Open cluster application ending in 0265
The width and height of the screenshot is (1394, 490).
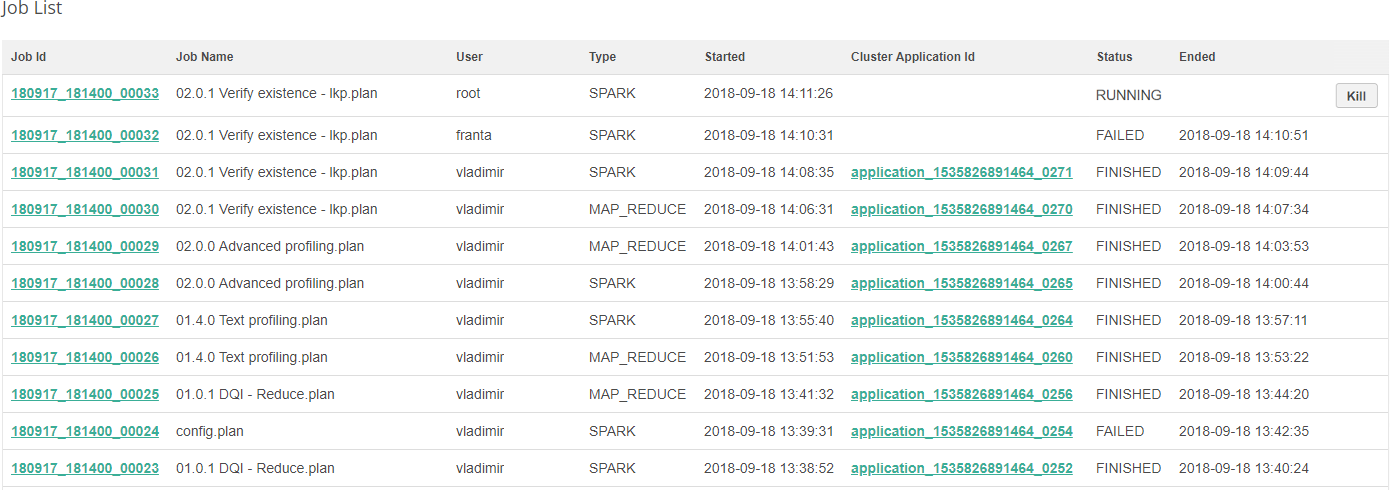tap(961, 283)
